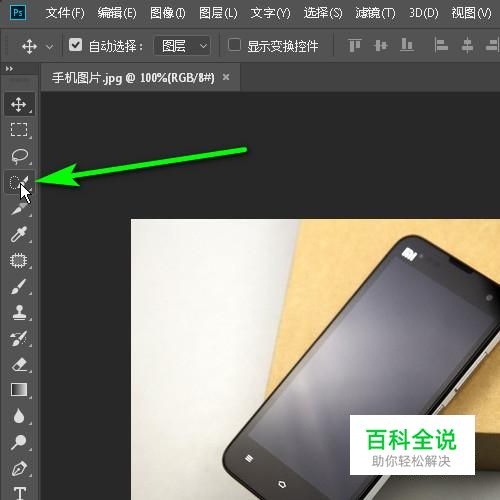Image resolution: width=500 pixels, height=500 pixels.
Task: Close the 手机图片.jpg document tab
Action: click(226, 77)
